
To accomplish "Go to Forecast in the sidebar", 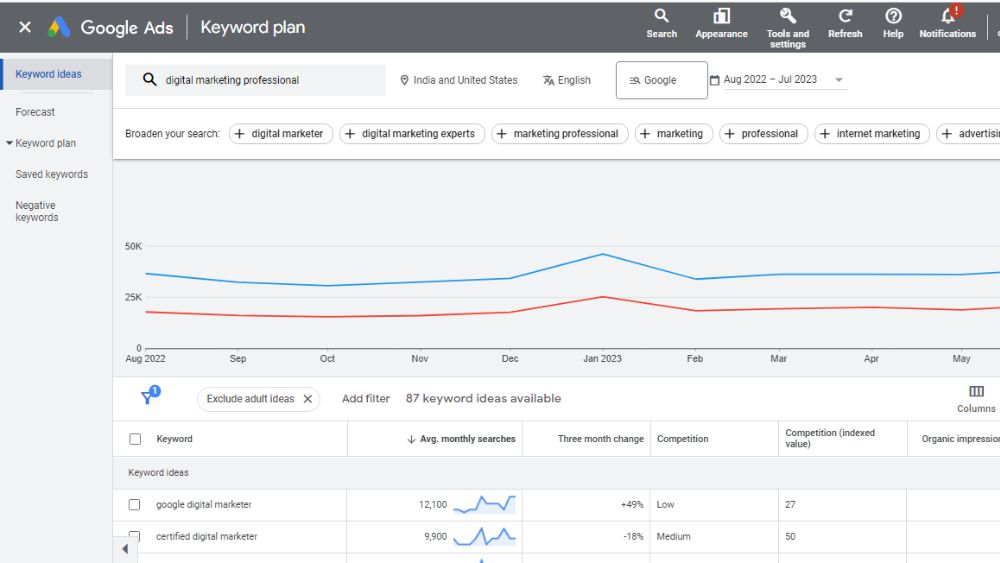I will tap(35, 112).
